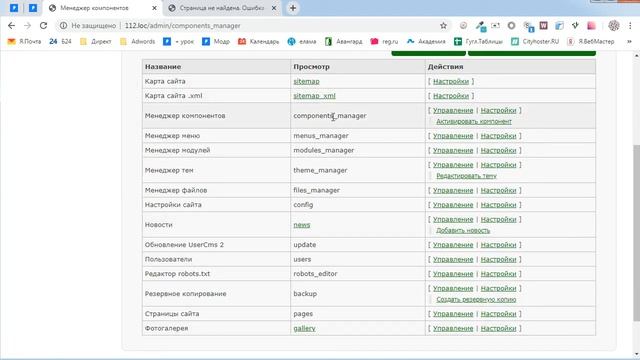The image size is (640, 360).
Task: Open Настройки for Карта сайта
Action: [451, 81]
